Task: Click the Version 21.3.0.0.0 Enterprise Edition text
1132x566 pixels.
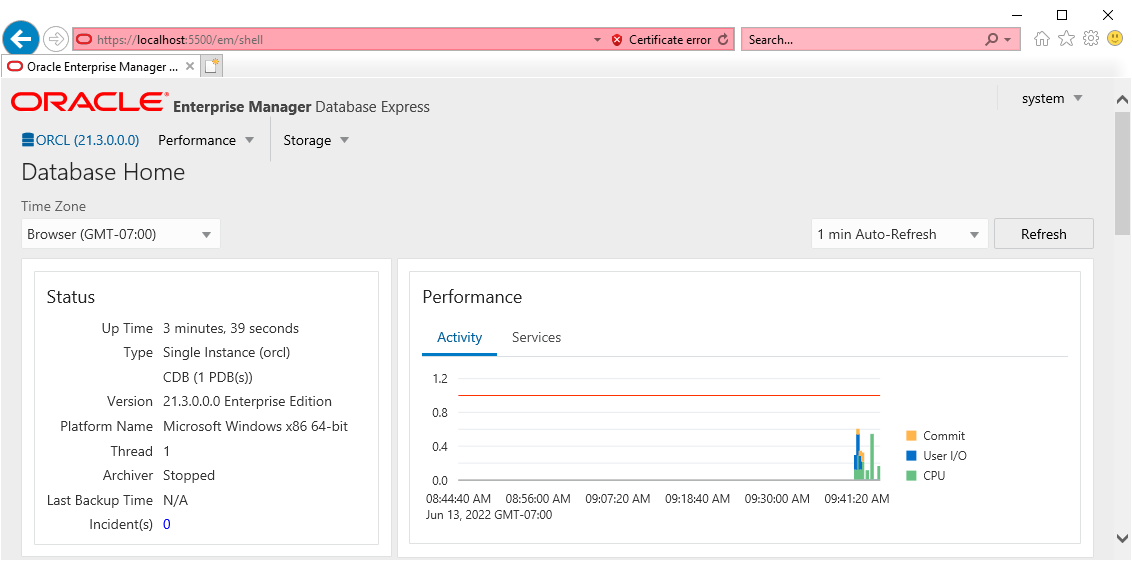Action: (248, 401)
